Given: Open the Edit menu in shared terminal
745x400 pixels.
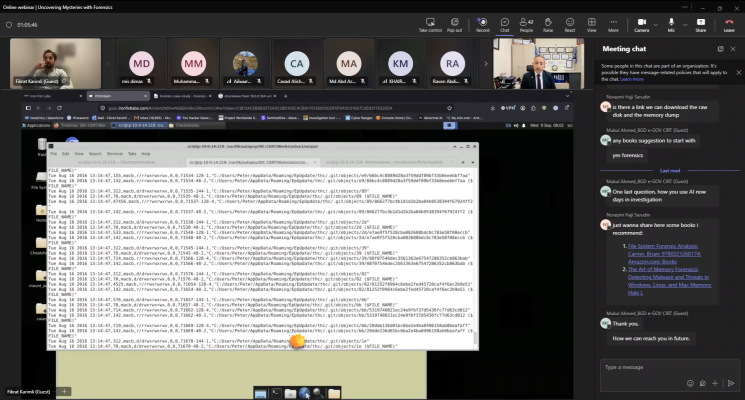Looking at the screenshot, I should (66, 153).
